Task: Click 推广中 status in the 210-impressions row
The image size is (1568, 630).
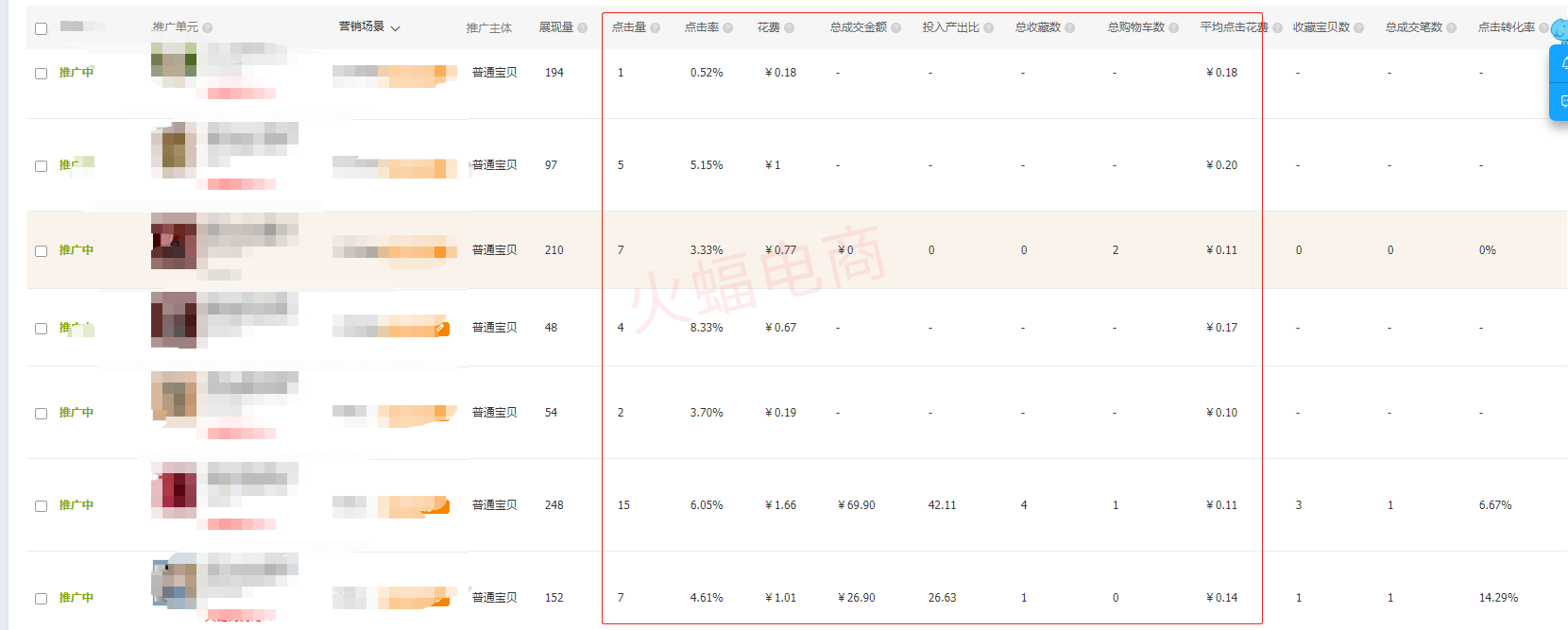Action: [x=77, y=250]
